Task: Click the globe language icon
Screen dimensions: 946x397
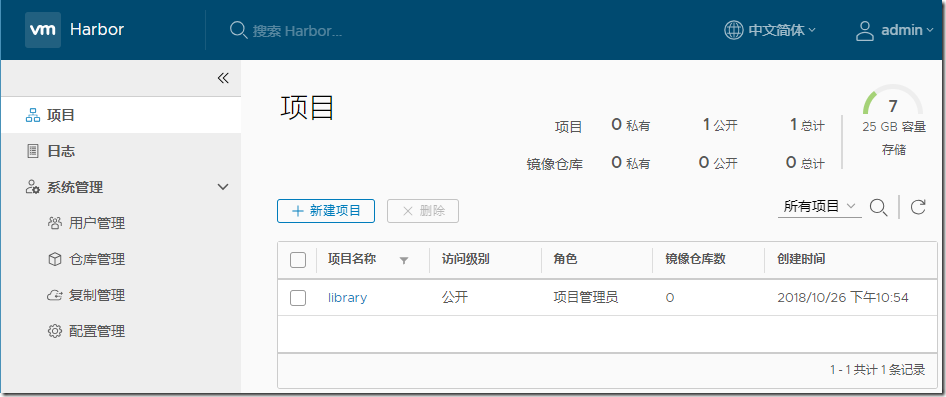Action: 734,30
